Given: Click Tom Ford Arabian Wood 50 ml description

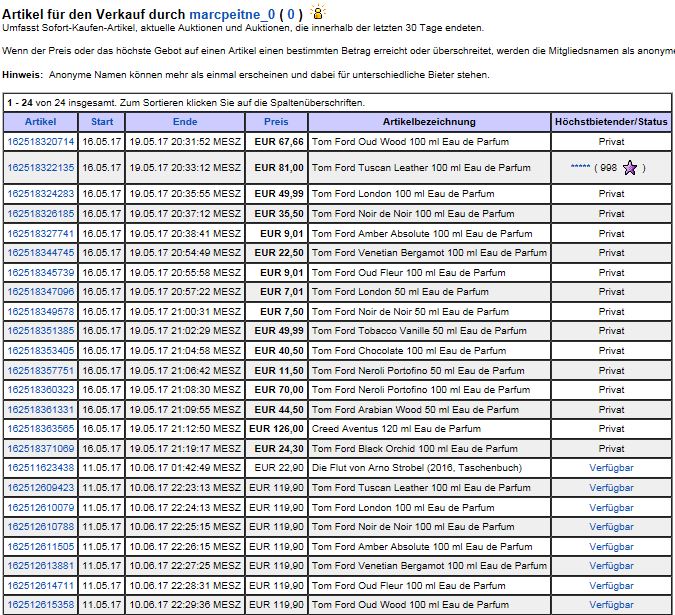Looking at the screenshot, I should 415,410.
